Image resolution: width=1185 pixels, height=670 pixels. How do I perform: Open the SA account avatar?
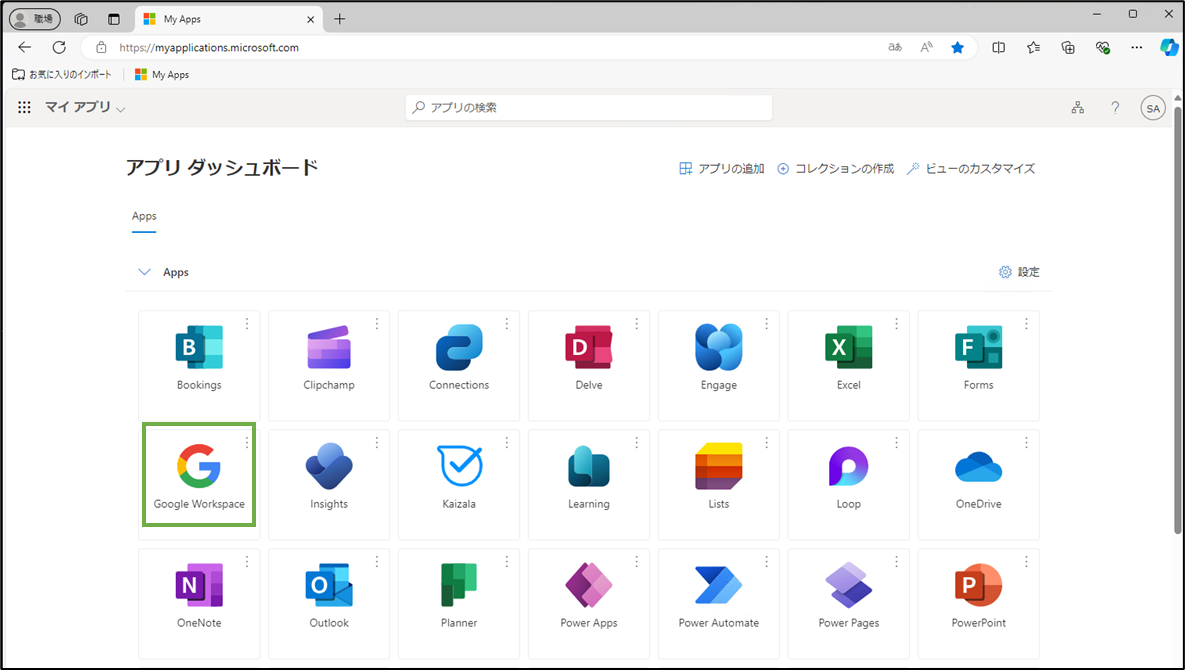pos(1153,108)
